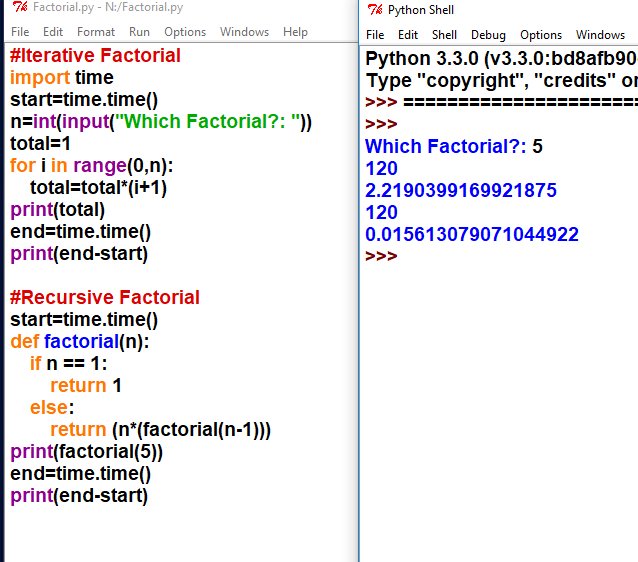Click the Factorial.py window title icon
Screen dimensions: 638x562
coord(20,7)
